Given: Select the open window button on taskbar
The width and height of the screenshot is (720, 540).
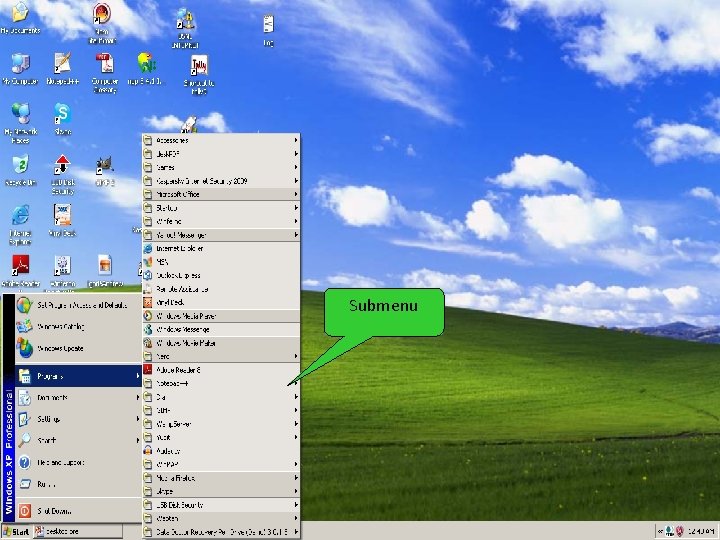Looking at the screenshot, I should [78, 532].
